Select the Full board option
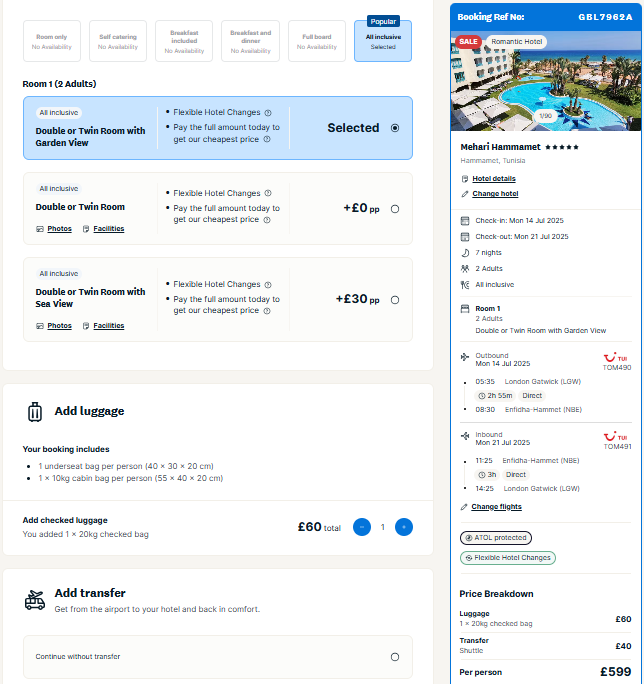This screenshot has width=644, height=684. click(x=317, y=41)
